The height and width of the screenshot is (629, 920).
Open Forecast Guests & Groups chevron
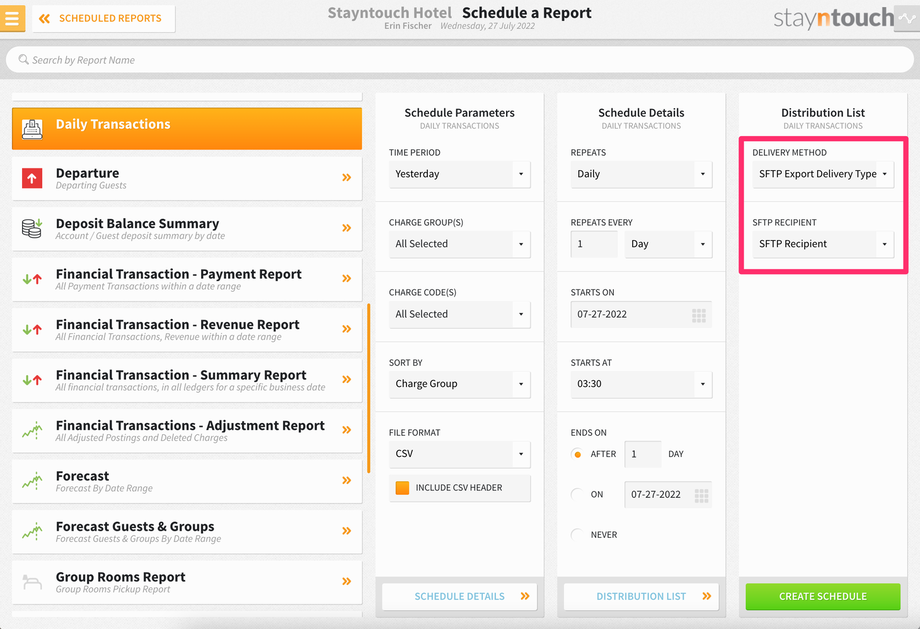347,530
